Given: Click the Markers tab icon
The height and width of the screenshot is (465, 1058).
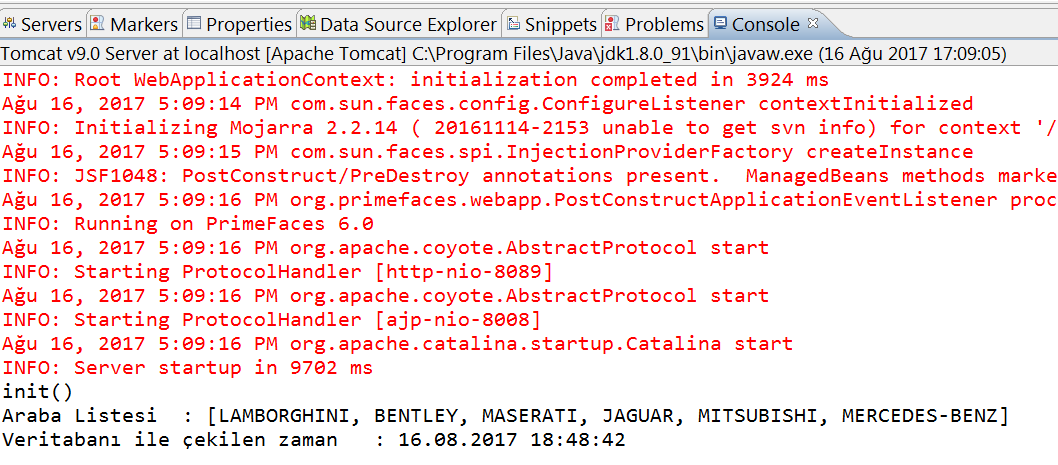Looking at the screenshot, I should click(98, 24).
